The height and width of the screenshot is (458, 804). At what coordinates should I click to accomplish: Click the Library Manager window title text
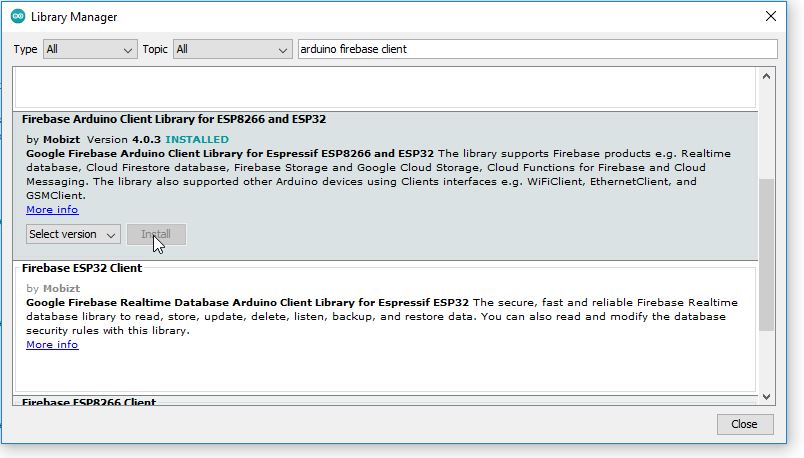point(74,17)
